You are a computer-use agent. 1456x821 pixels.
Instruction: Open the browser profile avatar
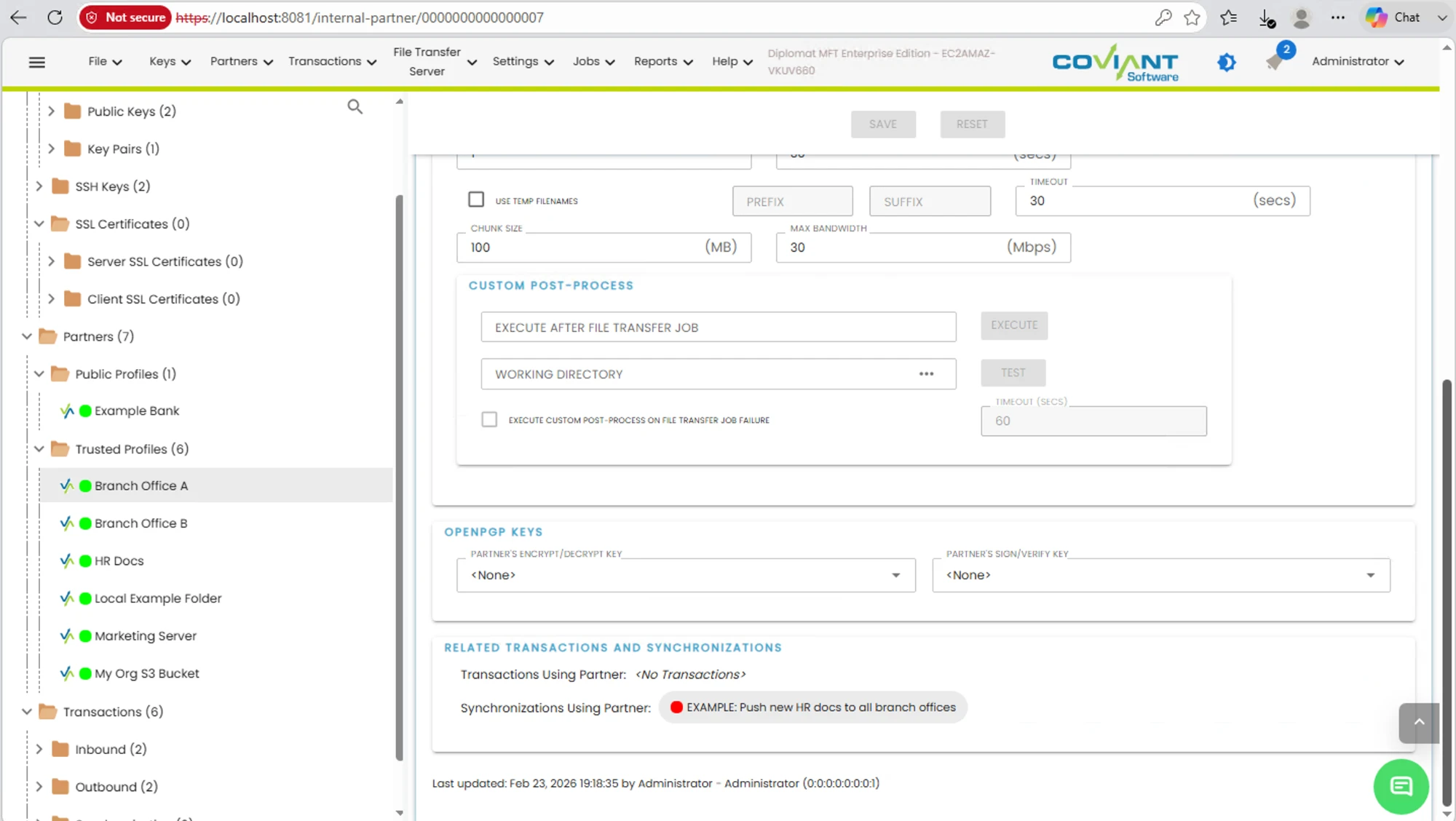[x=1302, y=17]
